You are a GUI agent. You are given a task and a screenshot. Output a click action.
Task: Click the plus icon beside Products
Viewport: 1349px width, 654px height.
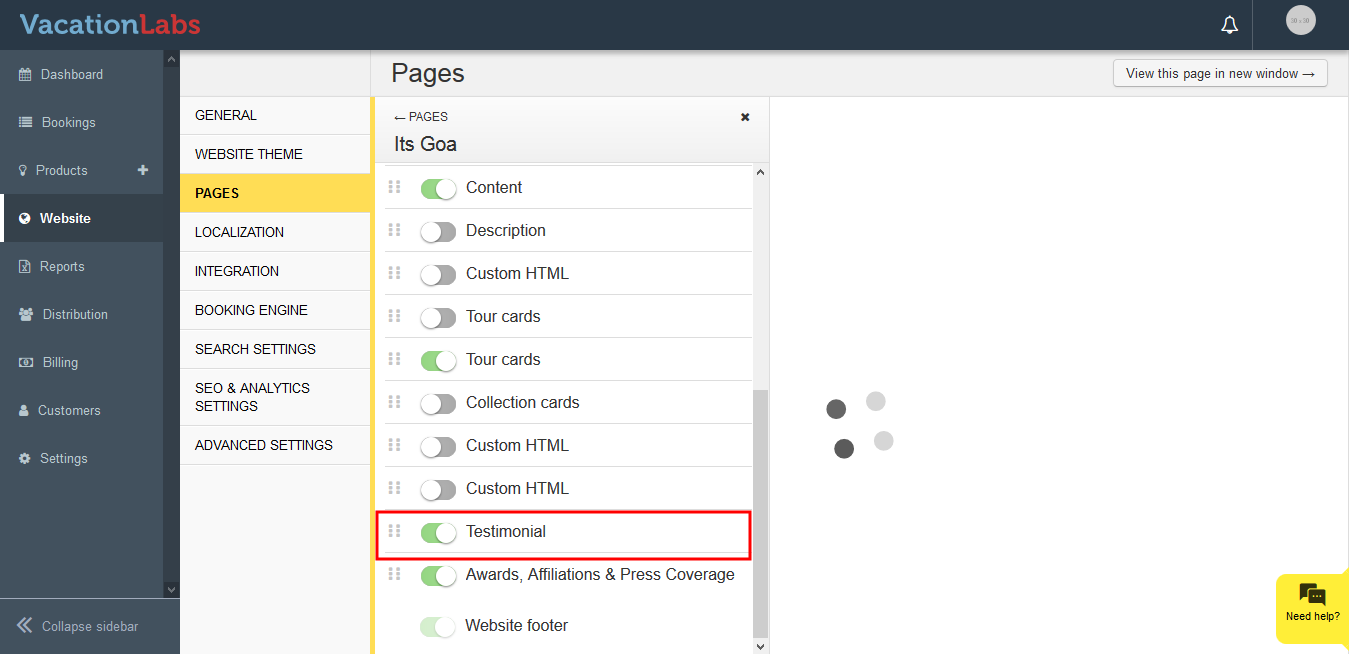click(143, 170)
